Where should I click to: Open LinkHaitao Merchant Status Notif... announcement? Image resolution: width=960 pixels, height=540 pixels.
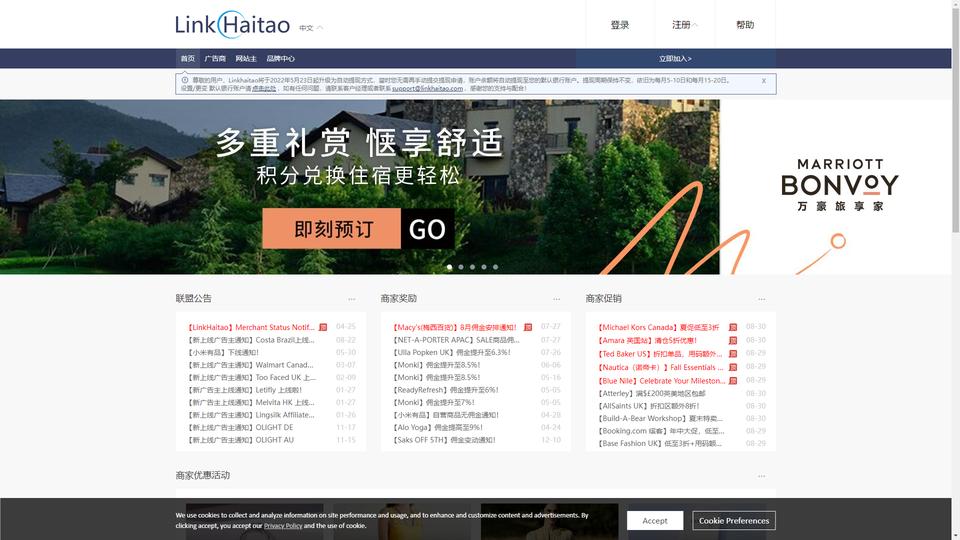(251, 328)
